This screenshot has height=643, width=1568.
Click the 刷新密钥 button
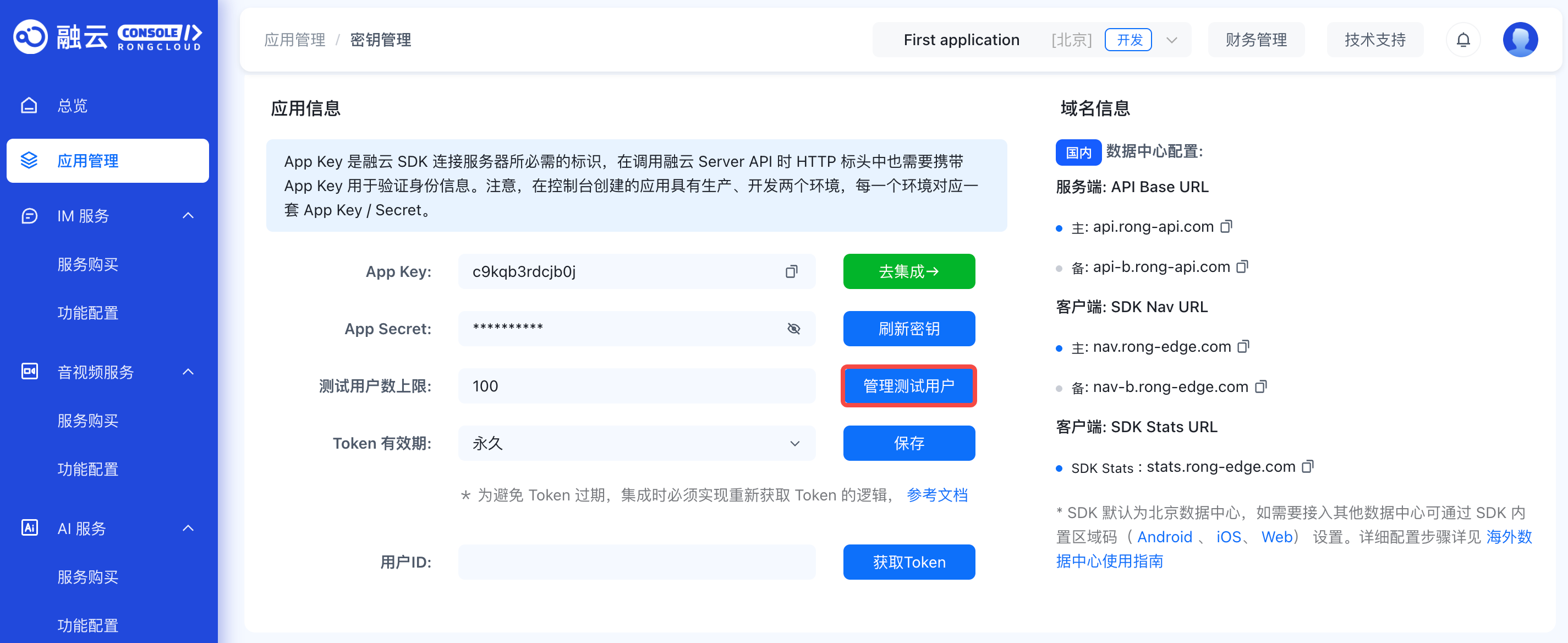pos(908,329)
